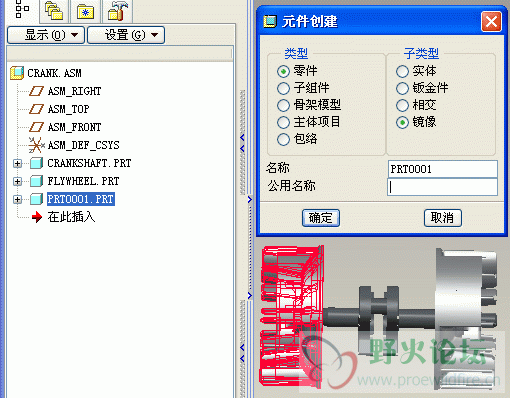Click the 元件创建 dialog title icon
510x398 pixels.
click(270, 21)
